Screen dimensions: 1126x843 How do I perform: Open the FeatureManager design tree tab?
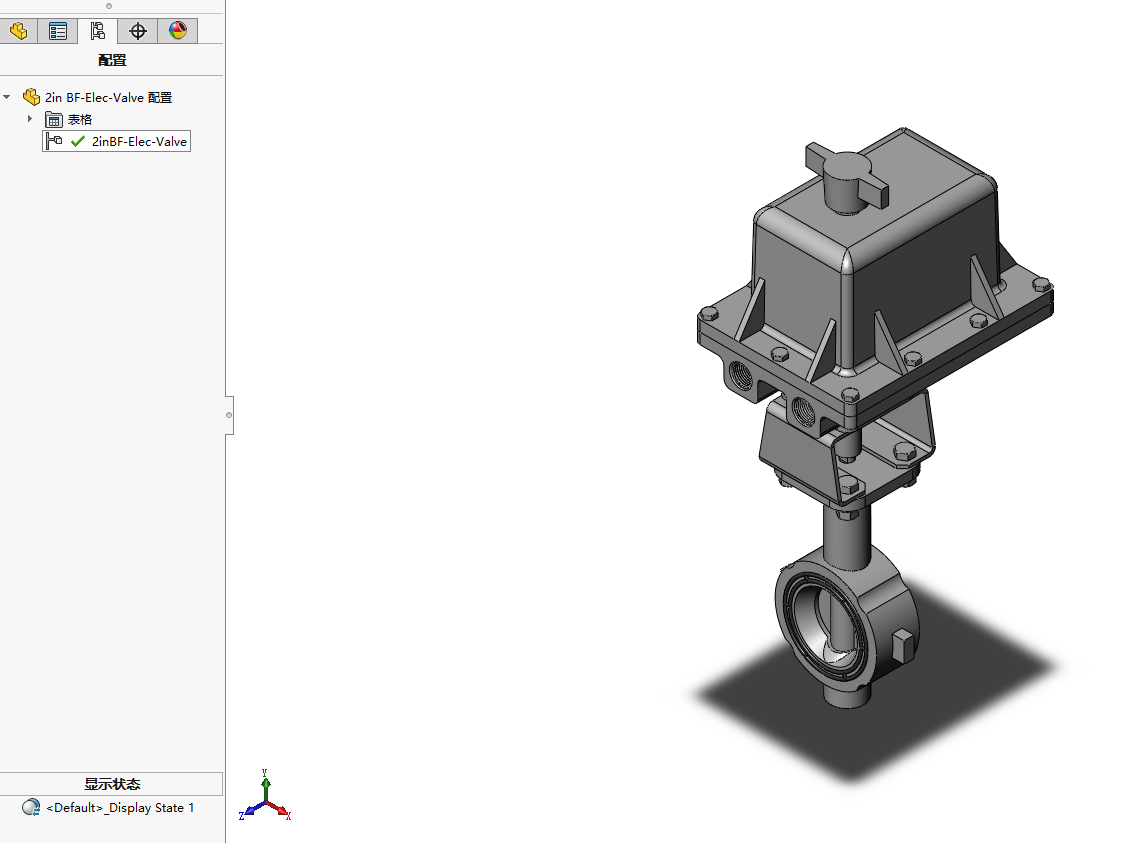click(19, 31)
